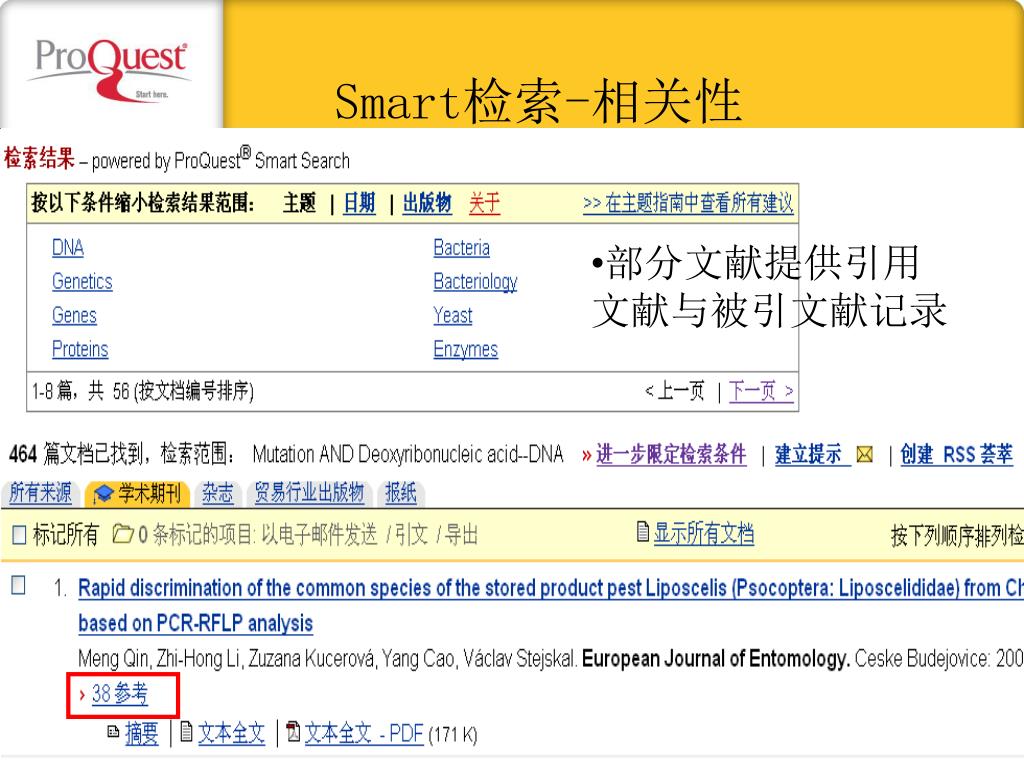This screenshot has width=1024, height=768.
Task: Open the 关于 link
Action: [485, 203]
